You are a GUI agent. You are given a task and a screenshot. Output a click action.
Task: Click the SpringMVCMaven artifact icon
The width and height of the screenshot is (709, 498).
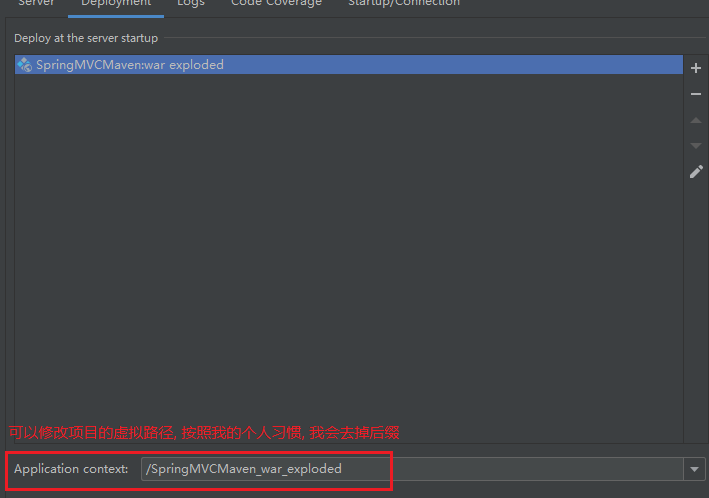tap(24, 65)
